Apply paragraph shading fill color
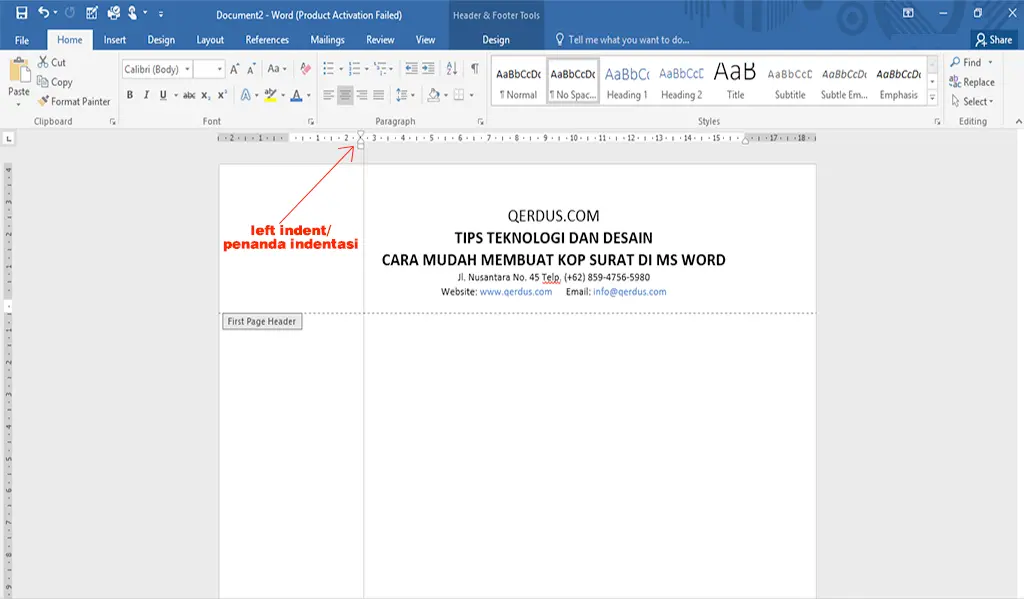Screen dimensions: 1024x599 434,95
